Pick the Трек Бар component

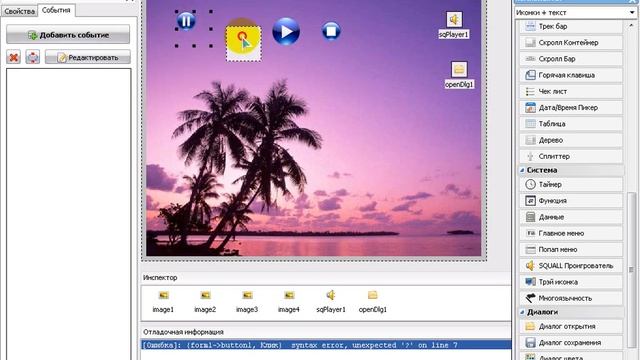tap(571, 26)
